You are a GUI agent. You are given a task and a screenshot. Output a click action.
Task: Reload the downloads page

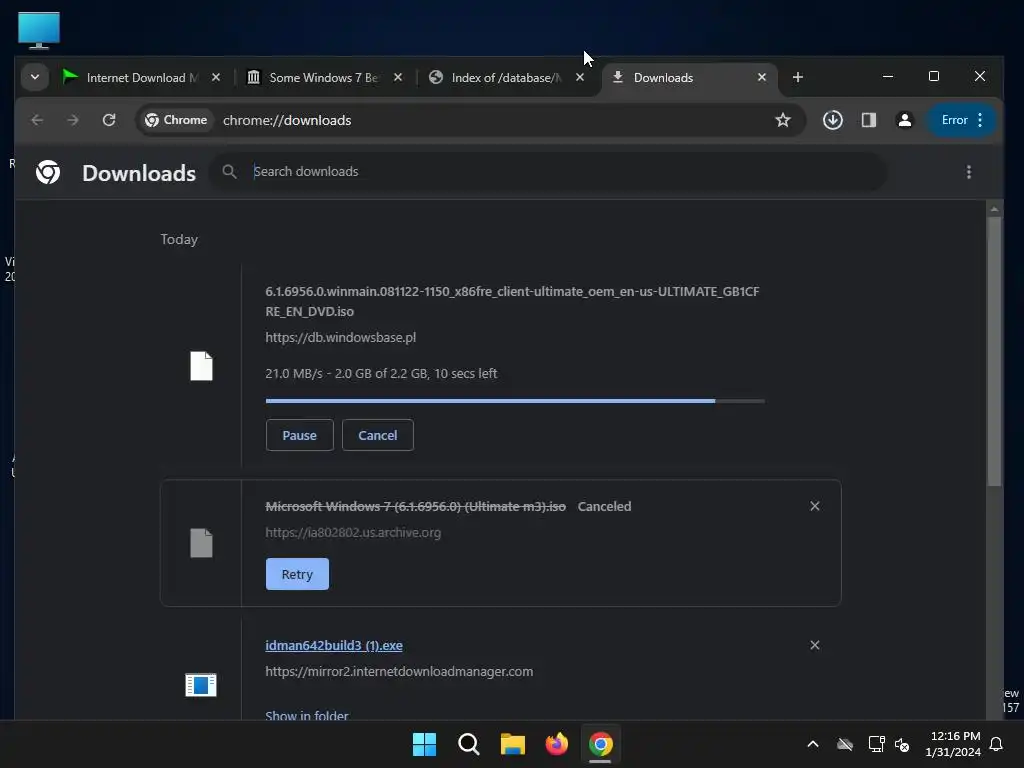pos(109,120)
